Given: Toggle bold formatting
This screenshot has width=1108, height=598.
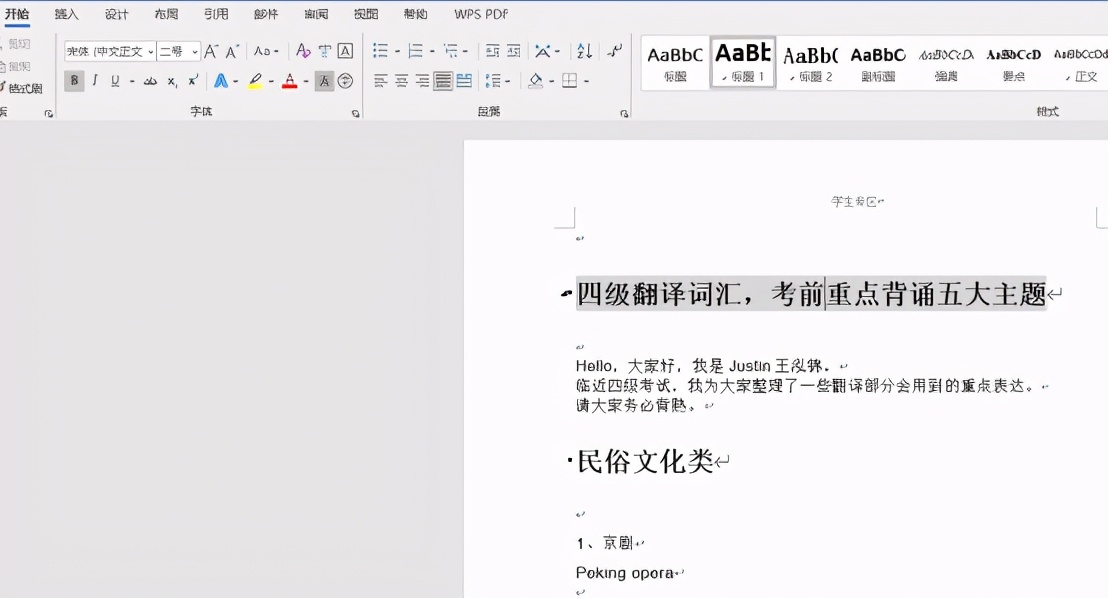Looking at the screenshot, I should click(x=74, y=81).
